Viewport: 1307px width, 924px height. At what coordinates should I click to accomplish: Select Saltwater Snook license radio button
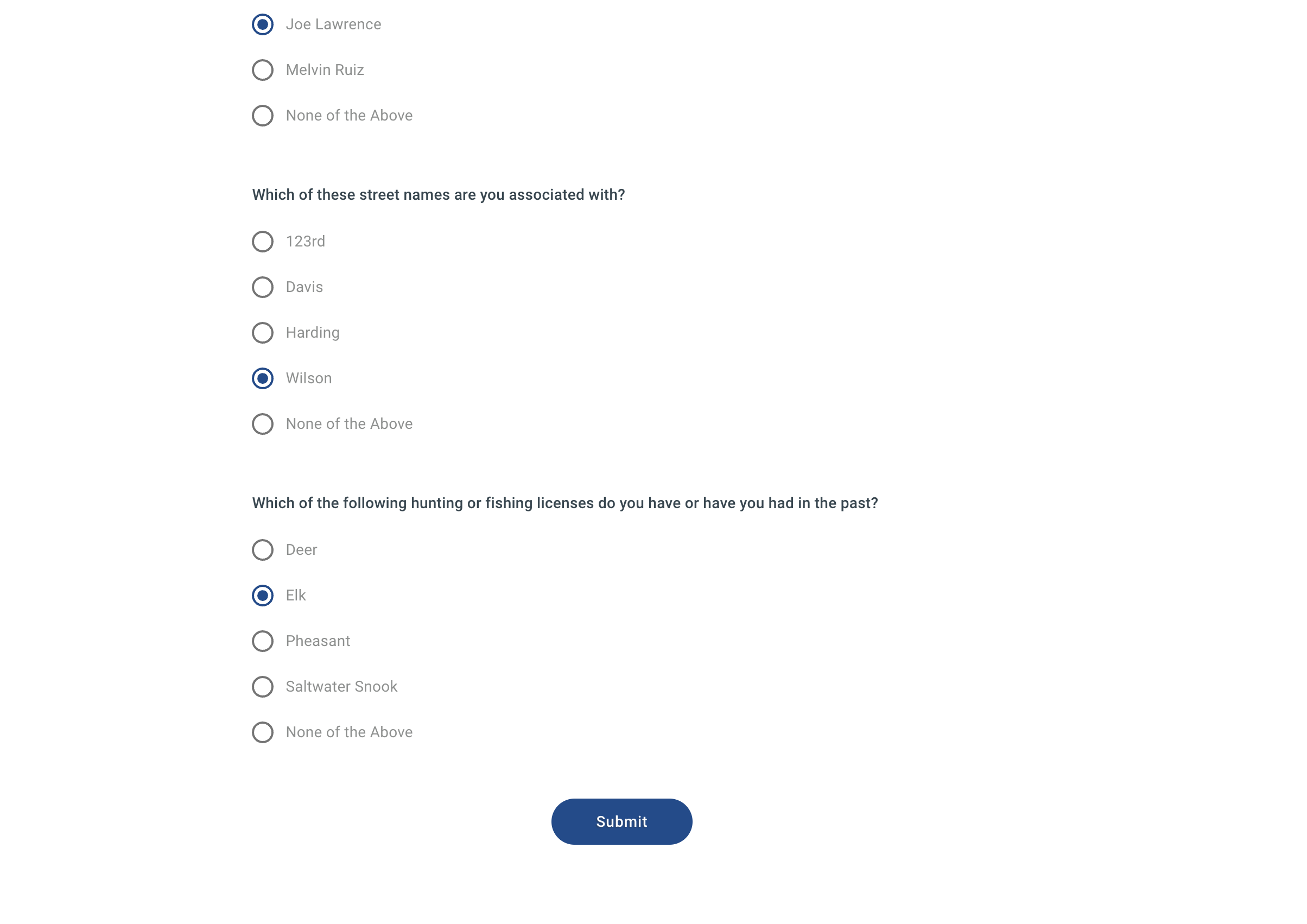pyautogui.click(x=262, y=687)
